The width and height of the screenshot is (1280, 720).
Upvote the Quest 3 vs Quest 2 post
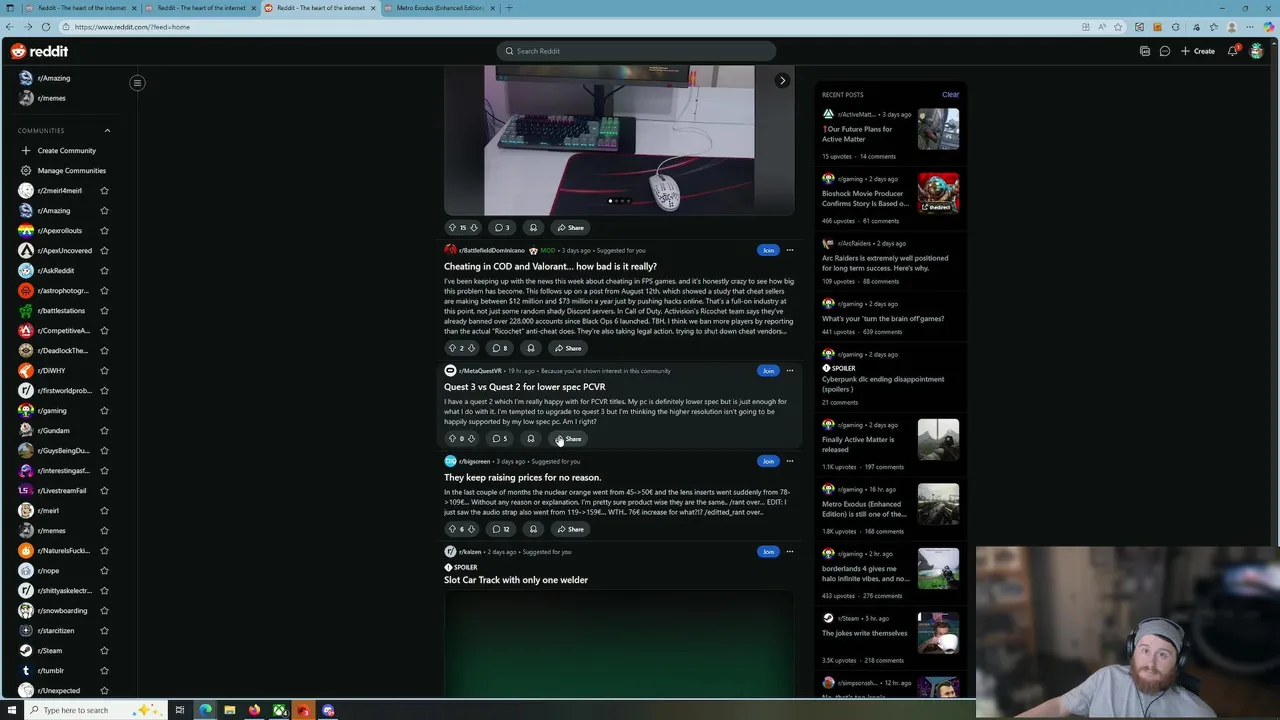tap(451, 439)
